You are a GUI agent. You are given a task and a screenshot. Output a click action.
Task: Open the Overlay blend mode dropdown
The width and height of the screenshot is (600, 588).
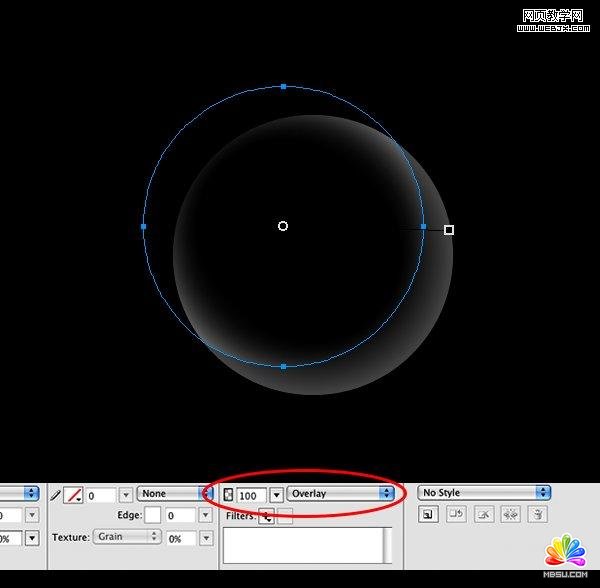click(340, 494)
